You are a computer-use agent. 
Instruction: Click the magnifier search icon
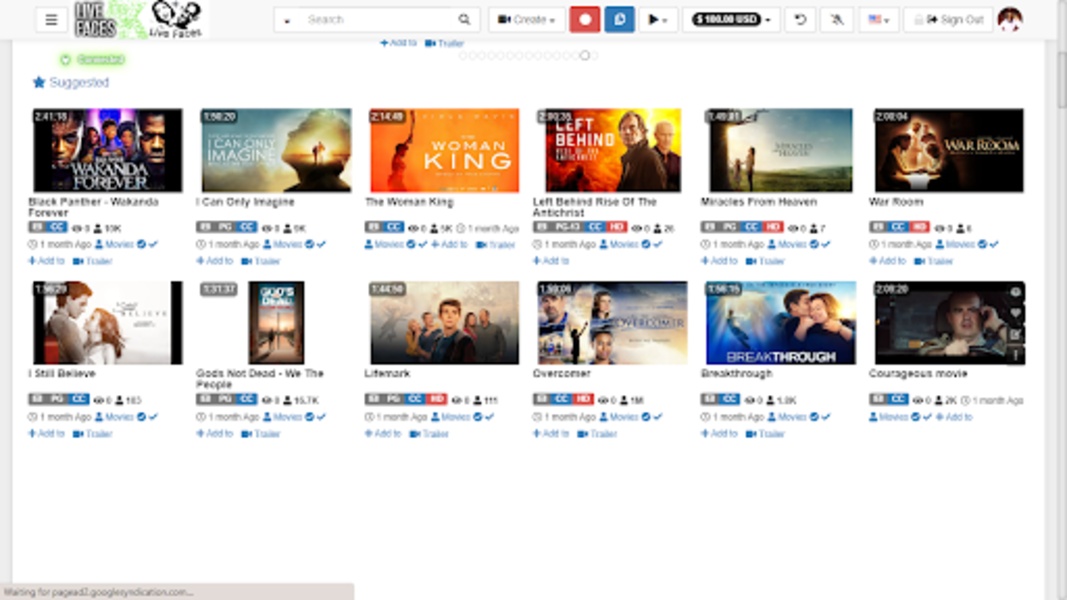point(464,20)
